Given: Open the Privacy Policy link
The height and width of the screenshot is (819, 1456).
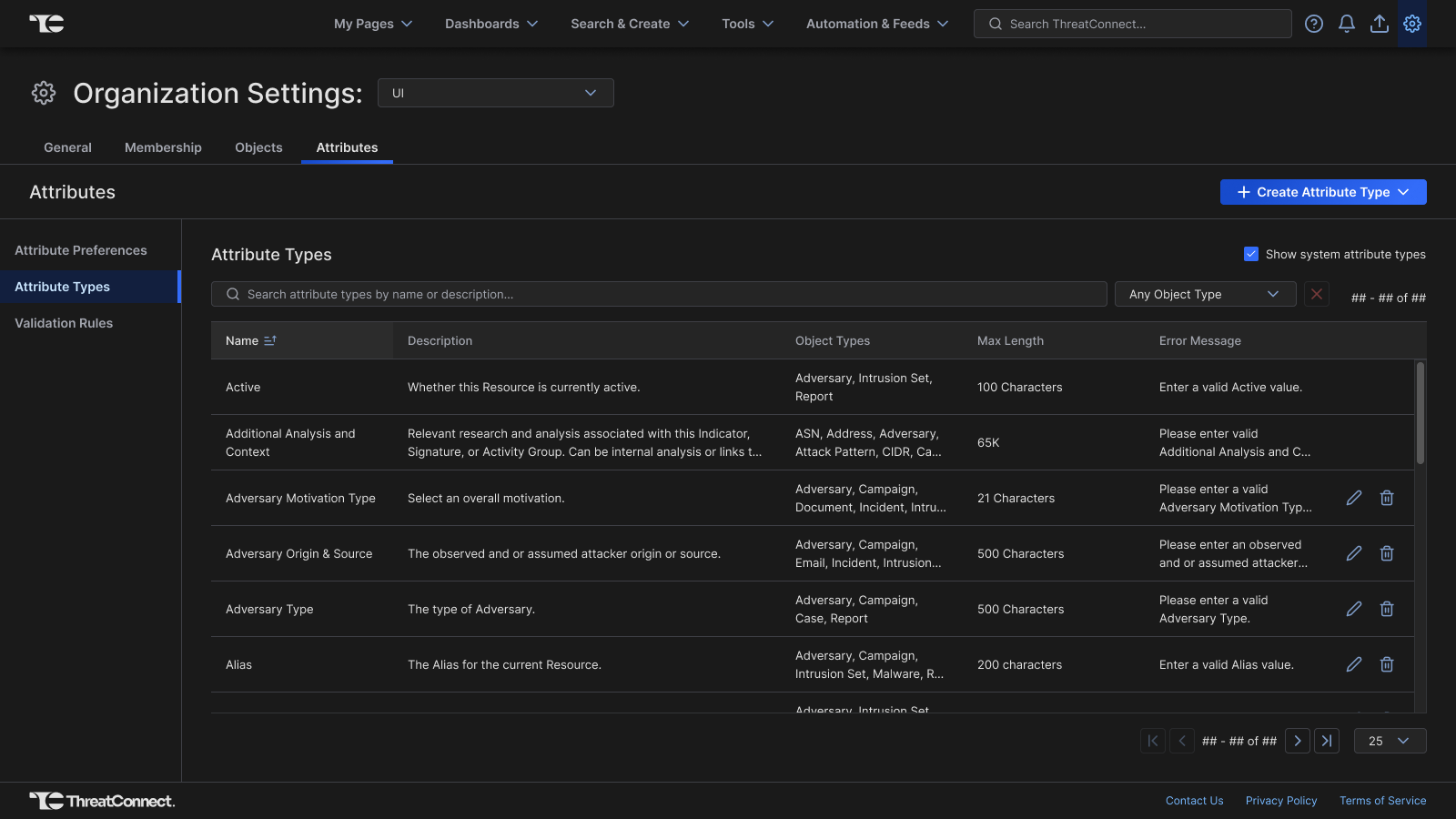Looking at the screenshot, I should pos(1280,801).
